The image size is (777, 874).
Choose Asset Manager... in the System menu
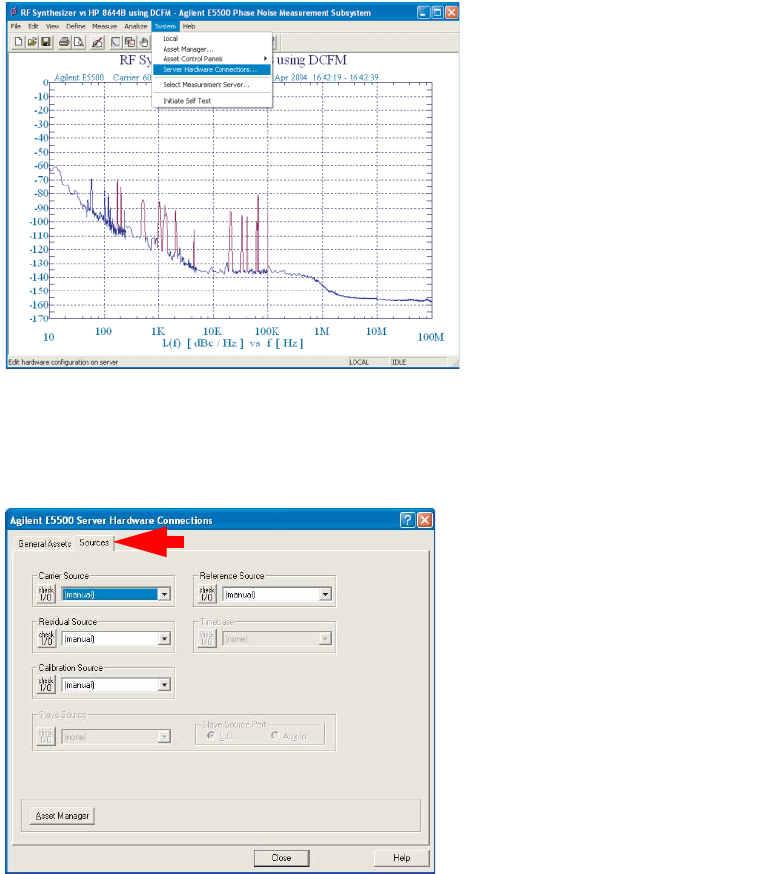pos(212,49)
